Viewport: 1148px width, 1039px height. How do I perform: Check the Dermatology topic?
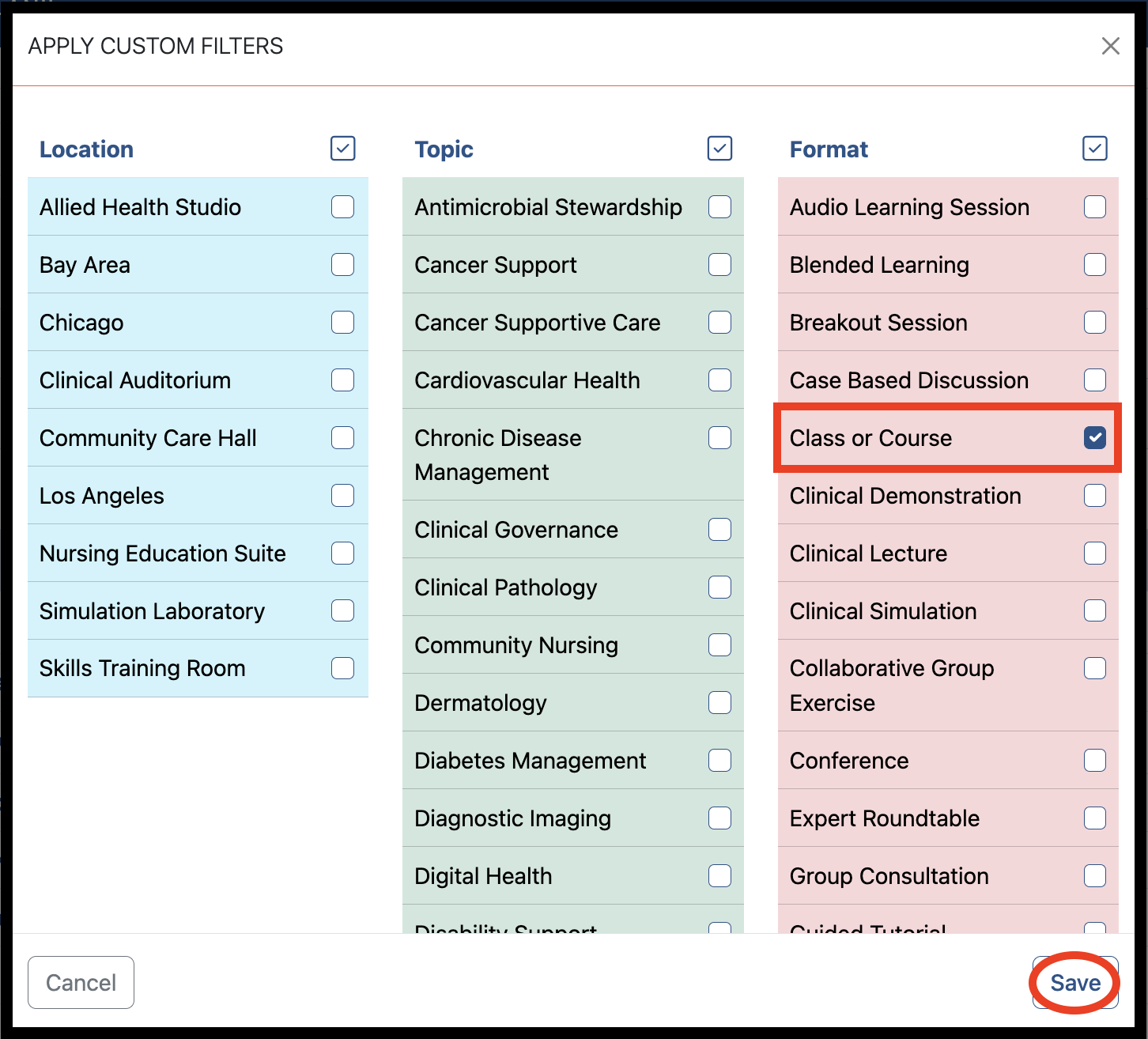[x=719, y=703]
